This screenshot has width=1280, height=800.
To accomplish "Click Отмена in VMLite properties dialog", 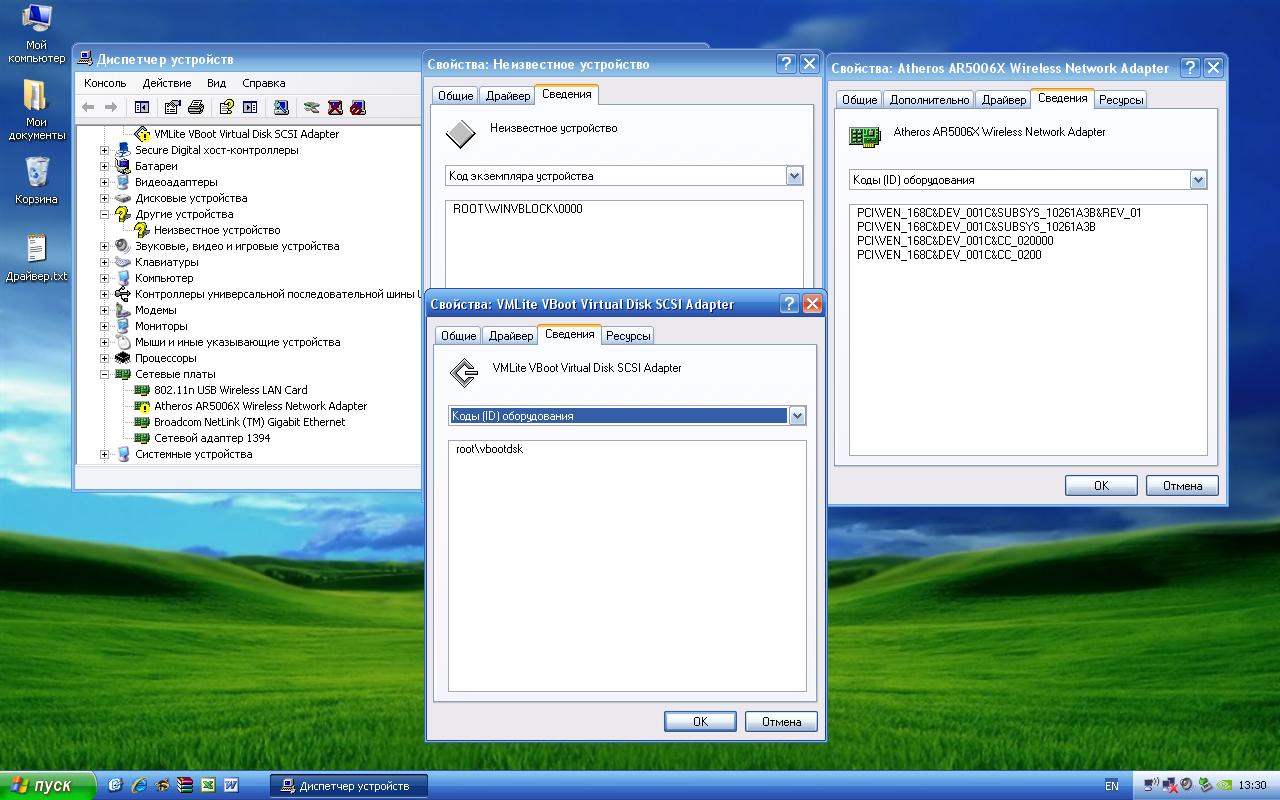I will click(781, 721).
